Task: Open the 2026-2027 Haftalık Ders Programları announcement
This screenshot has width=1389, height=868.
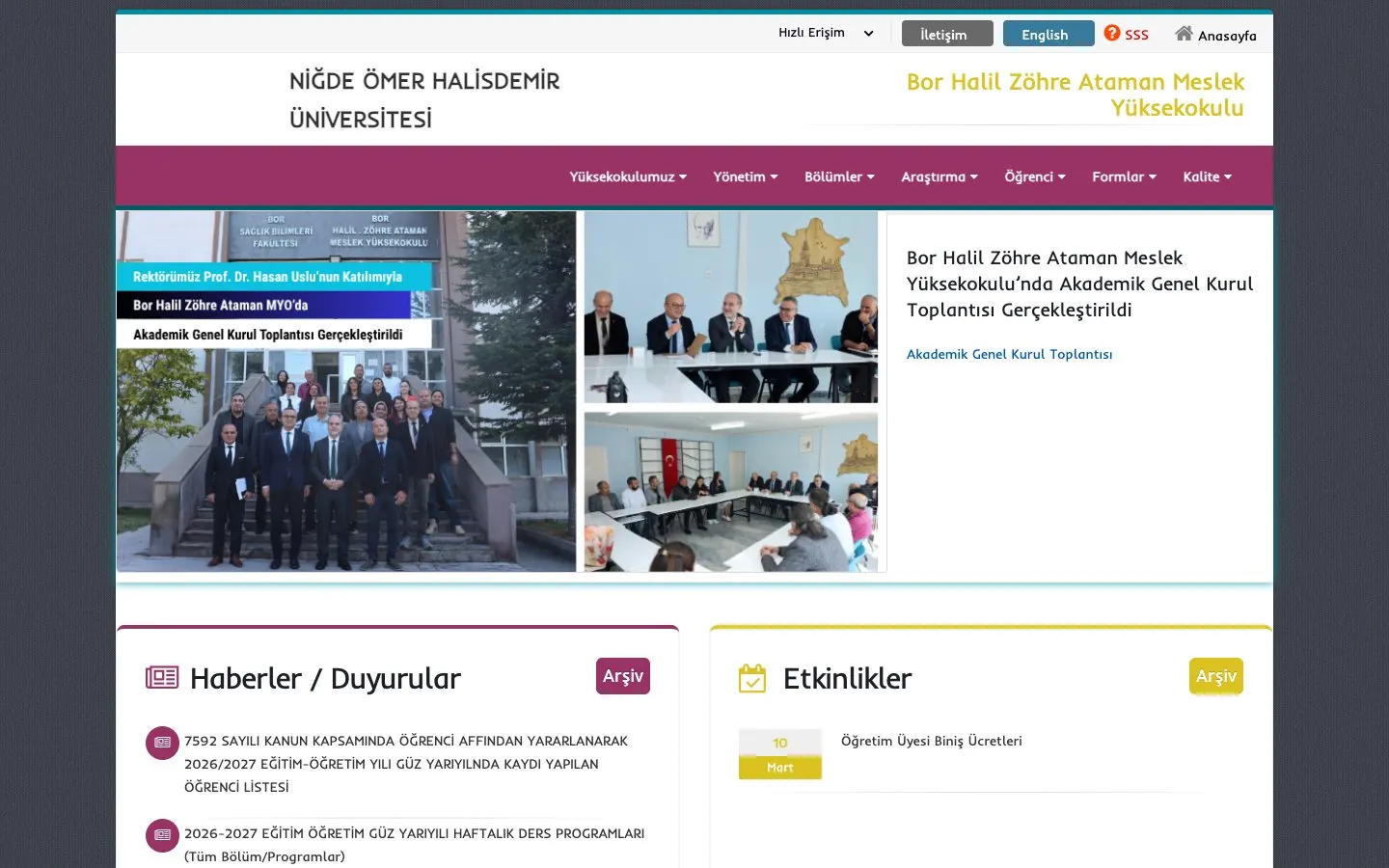Action: [x=415, y=845]
